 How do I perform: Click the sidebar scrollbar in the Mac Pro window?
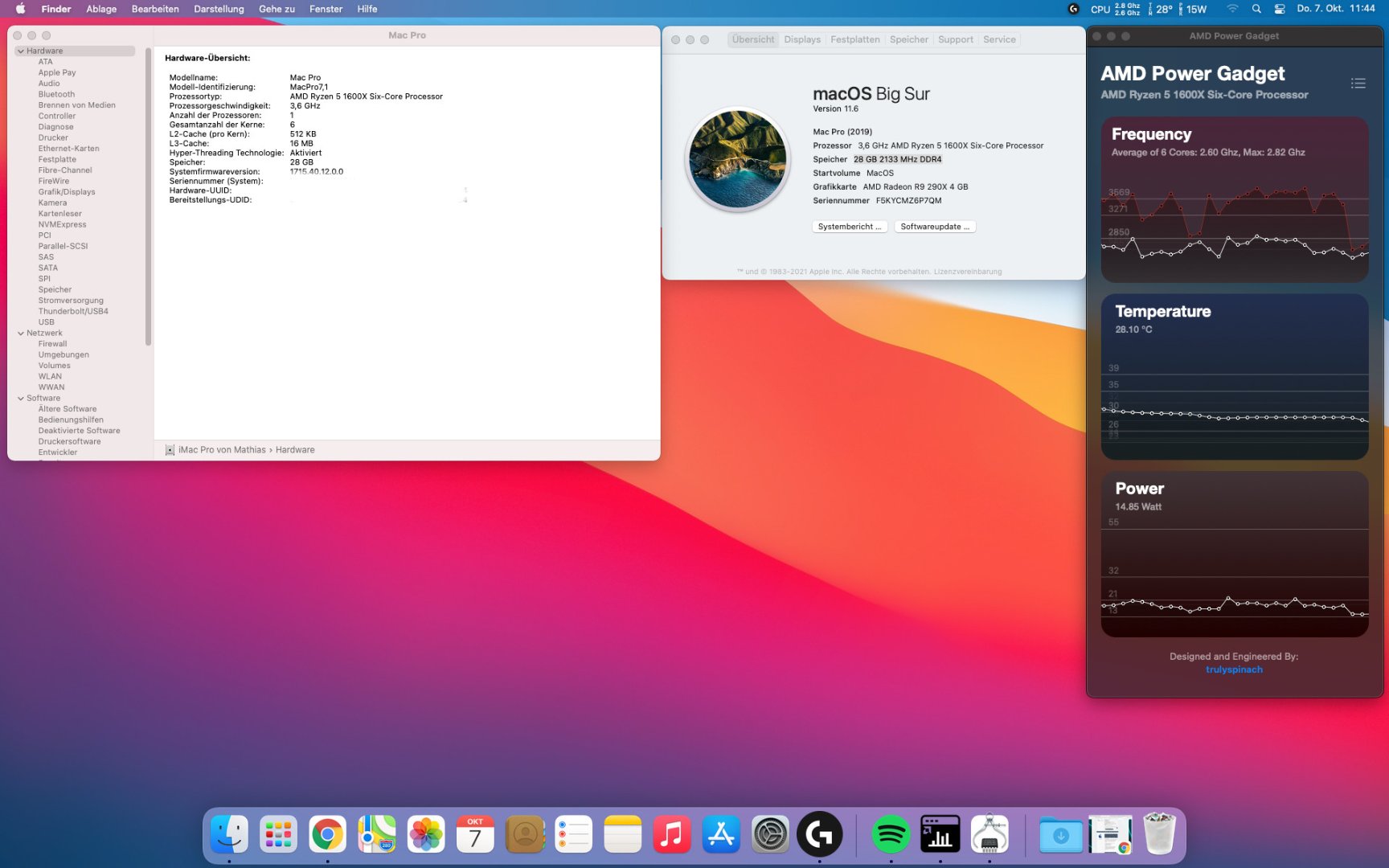pos(148,197)
